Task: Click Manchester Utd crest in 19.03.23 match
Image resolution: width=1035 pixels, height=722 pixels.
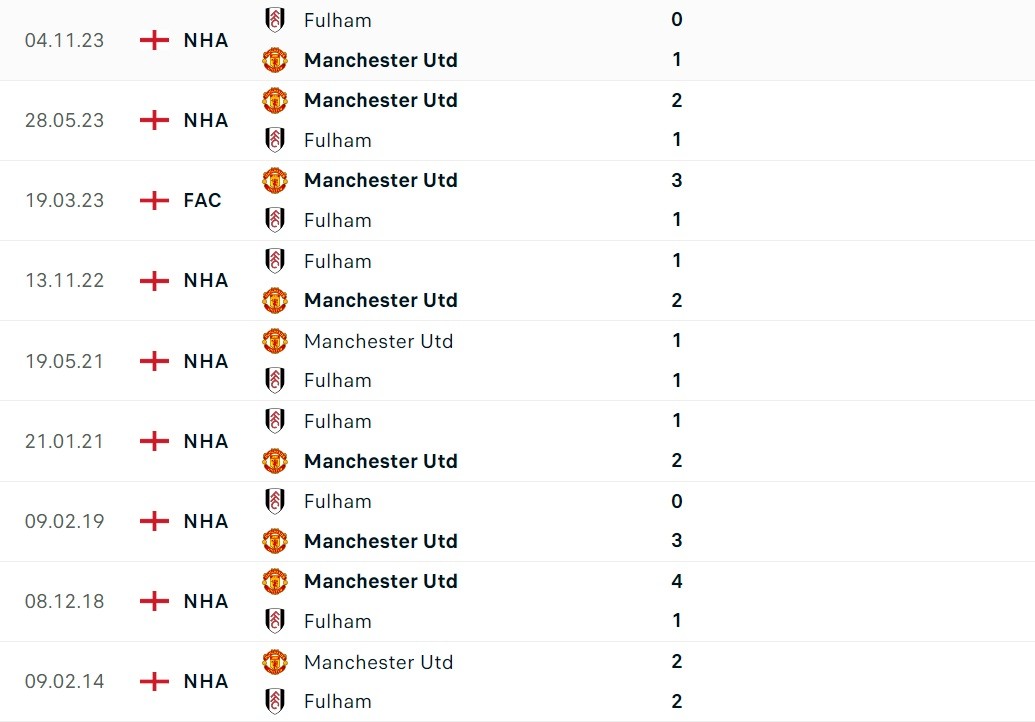Action: (274, 180)
